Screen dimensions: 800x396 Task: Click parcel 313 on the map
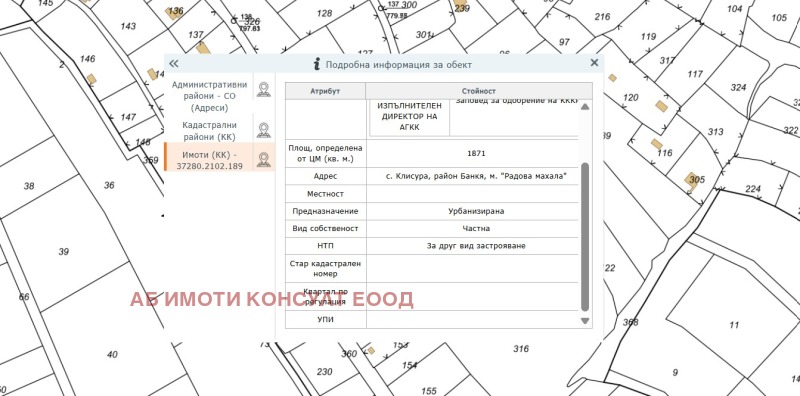(x=715, y=132)
